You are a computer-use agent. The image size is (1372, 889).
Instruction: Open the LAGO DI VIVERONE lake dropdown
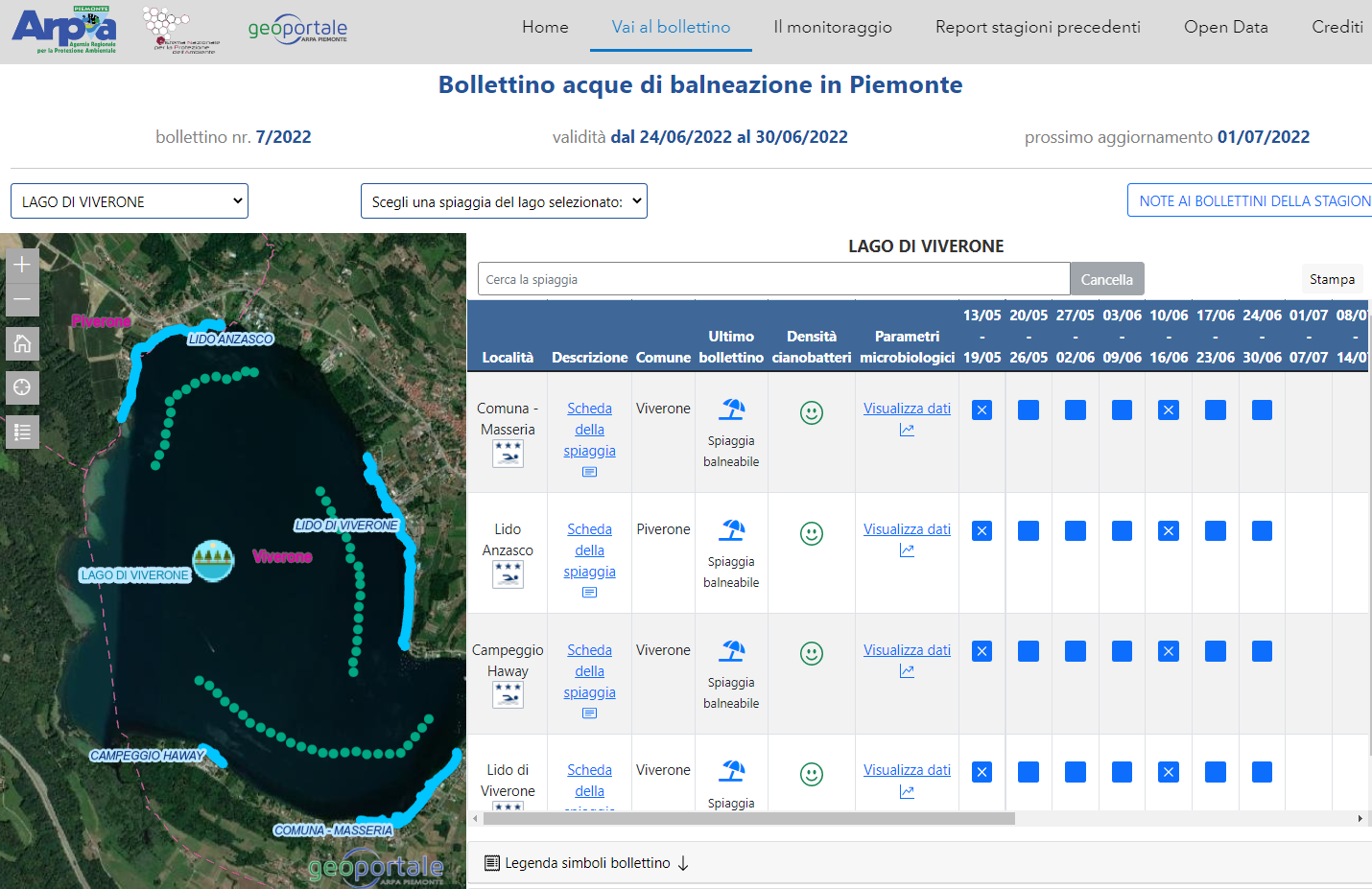[x=130, y=201]
